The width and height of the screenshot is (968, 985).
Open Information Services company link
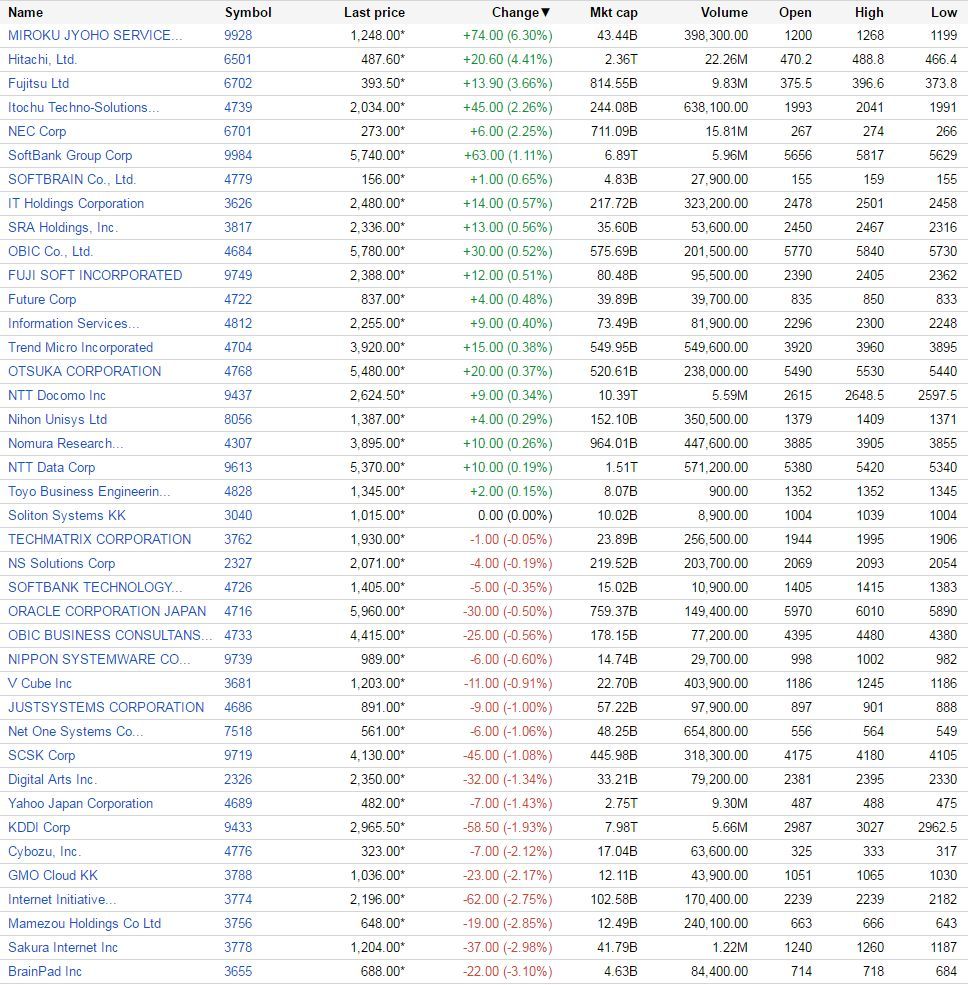[x=73, y=324]
